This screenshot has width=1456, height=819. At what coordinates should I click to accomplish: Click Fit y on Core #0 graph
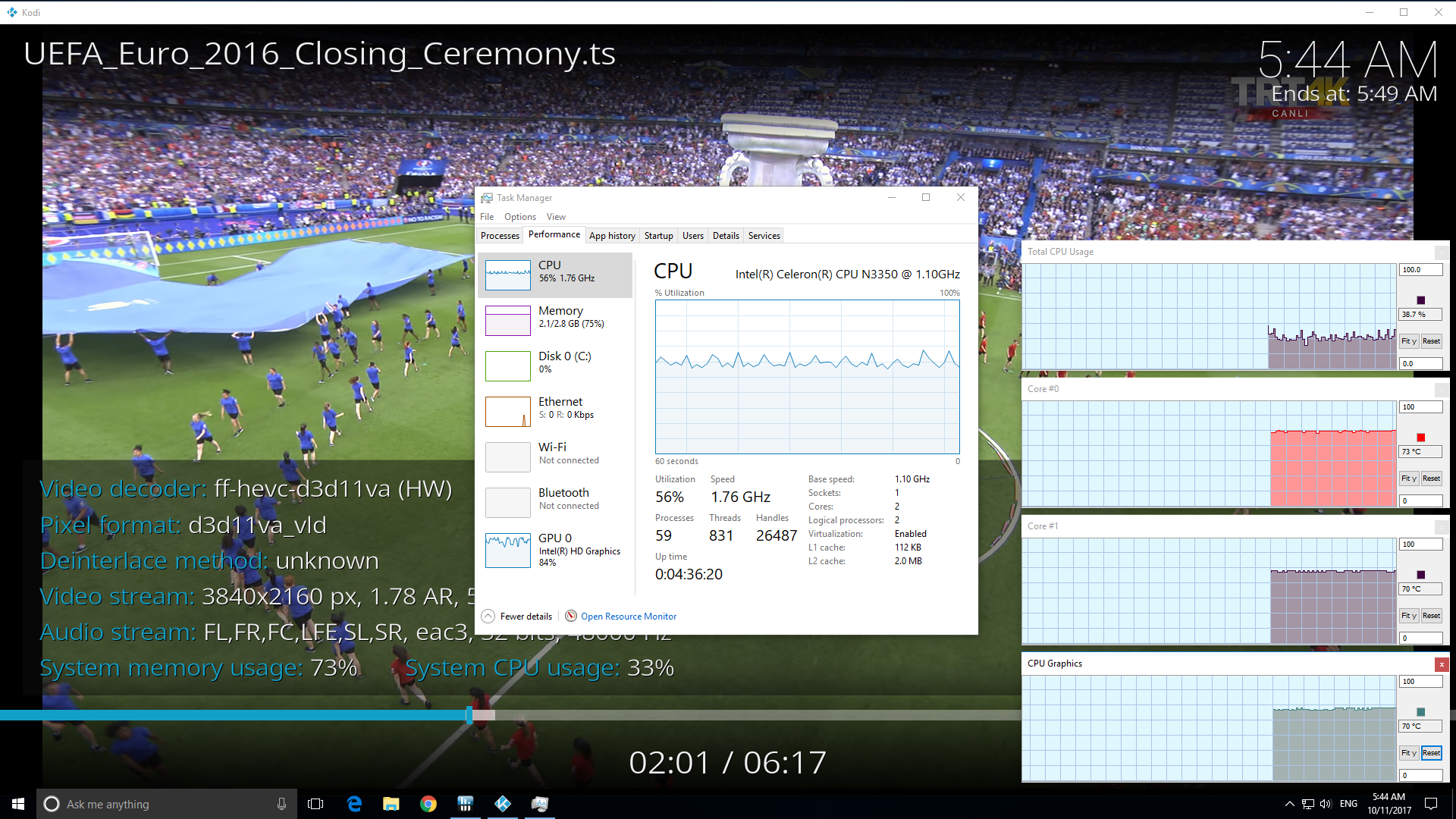[1409, 479]
